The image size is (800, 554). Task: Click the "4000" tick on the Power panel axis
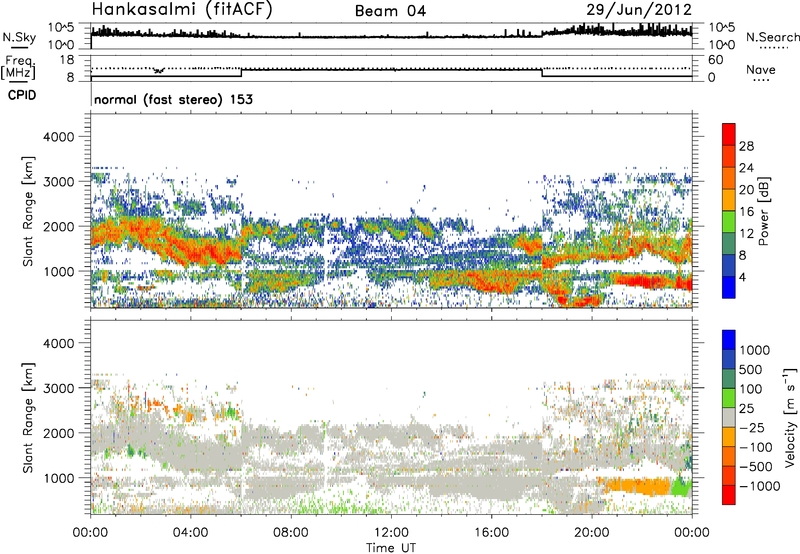(x=58, y=137)
